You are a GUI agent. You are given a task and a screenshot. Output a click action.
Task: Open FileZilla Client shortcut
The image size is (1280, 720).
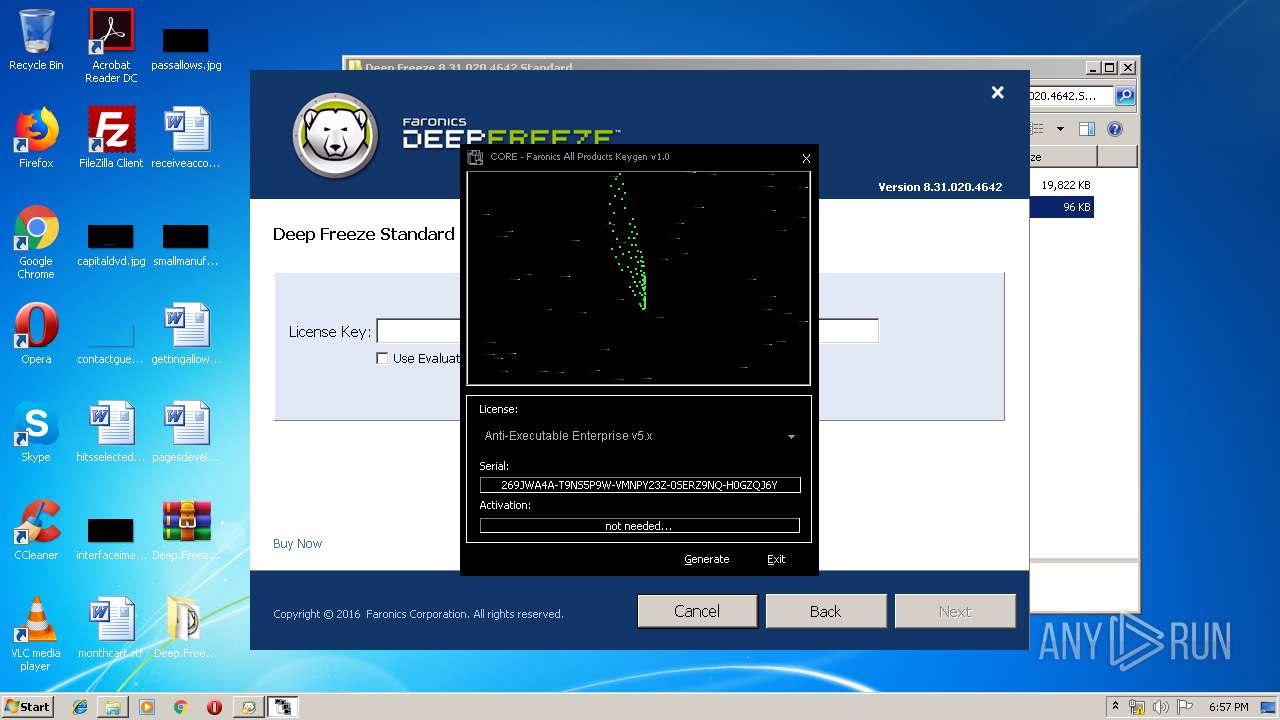[111, 138]
